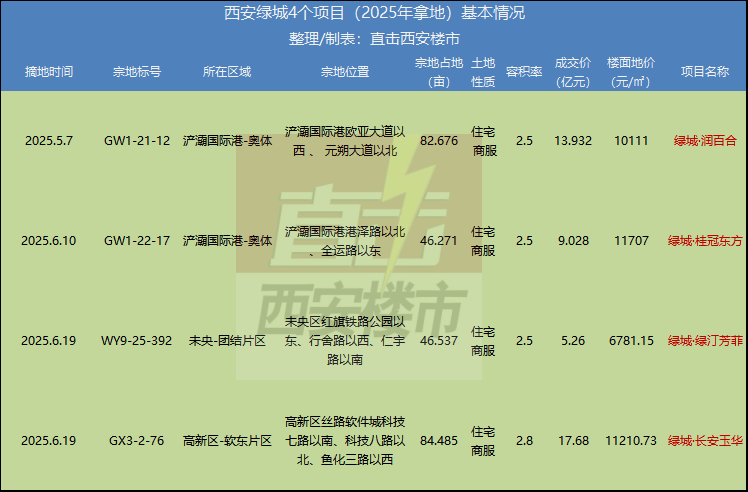Click the location 未央区红旗铁路公园以东

345,341
